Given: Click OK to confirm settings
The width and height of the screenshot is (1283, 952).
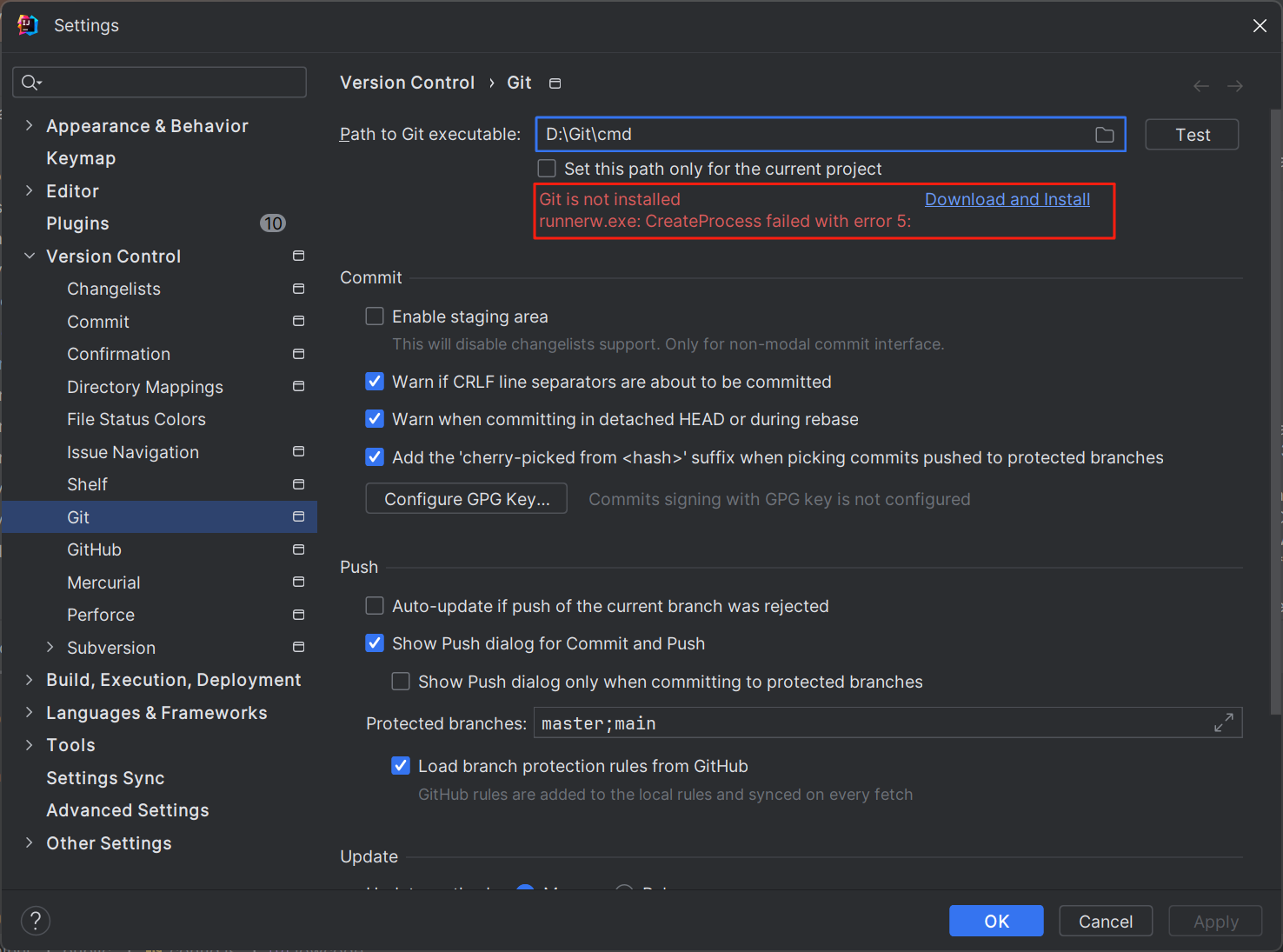Looking at the screenshot, I should (996, 921).
